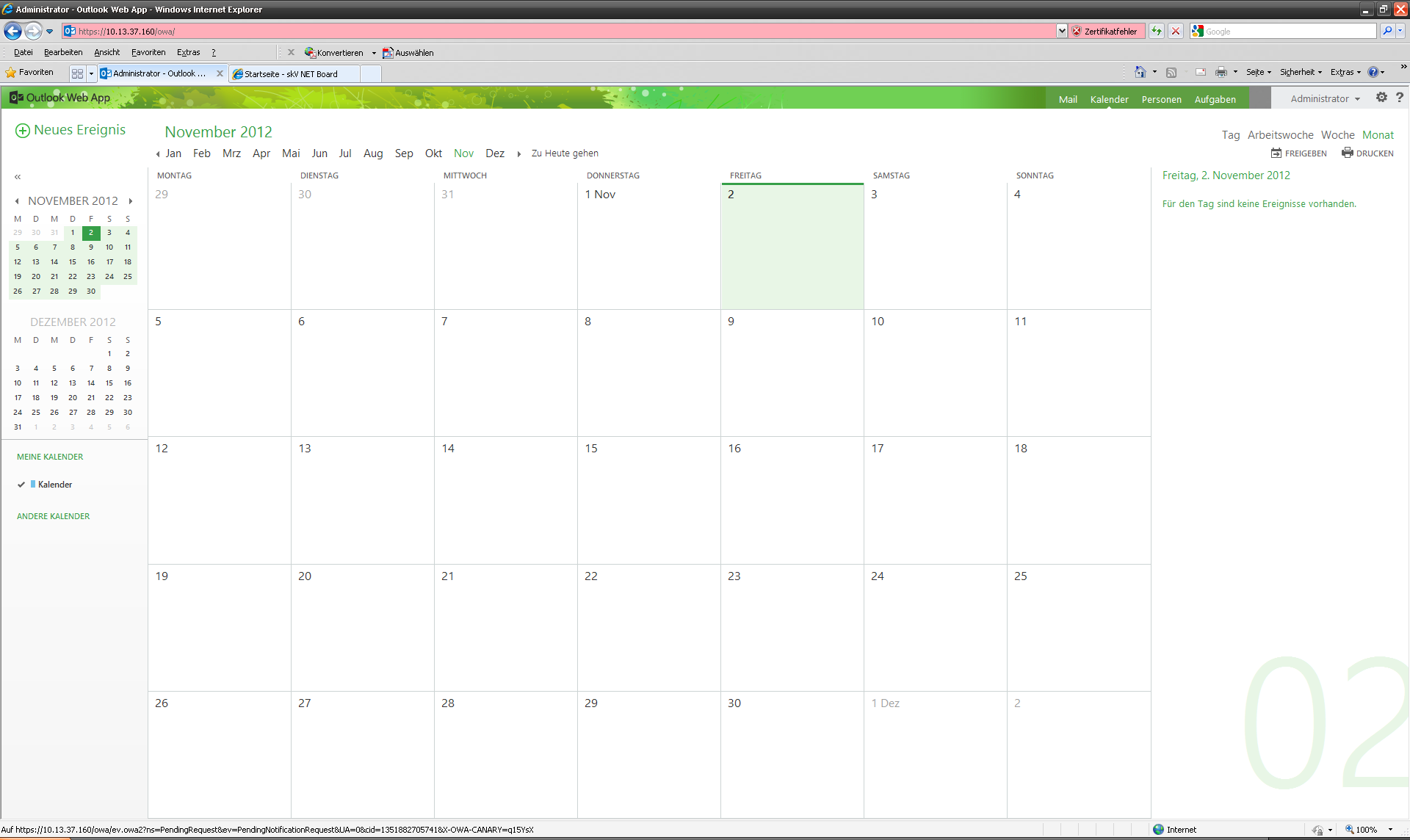Collapse the left pane with double chevron
Image resolution: width=1410 pixels, height=840 pixels.
coord(18,177)
